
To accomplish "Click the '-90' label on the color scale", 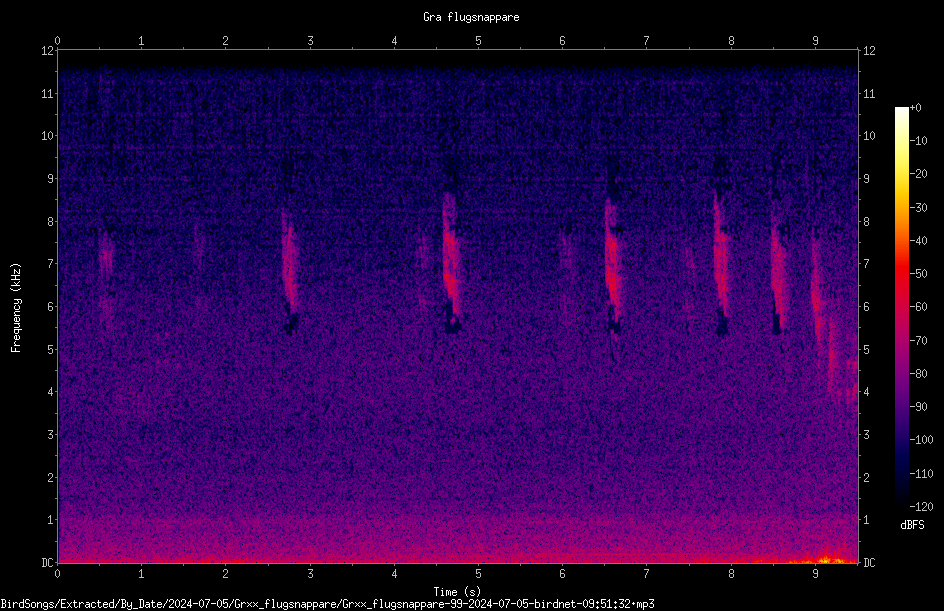I will click(x=918, y=407).
